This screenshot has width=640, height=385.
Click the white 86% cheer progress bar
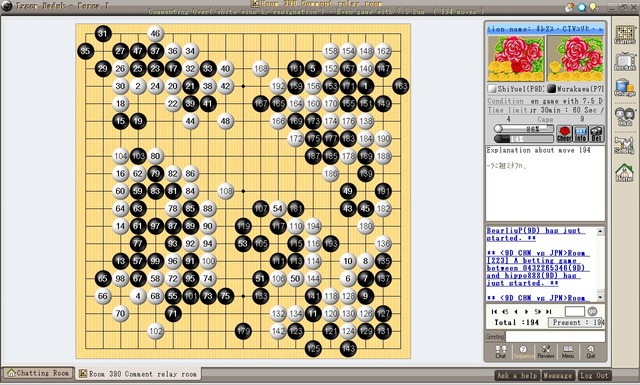pyautogui.click(x=524, y=129)
